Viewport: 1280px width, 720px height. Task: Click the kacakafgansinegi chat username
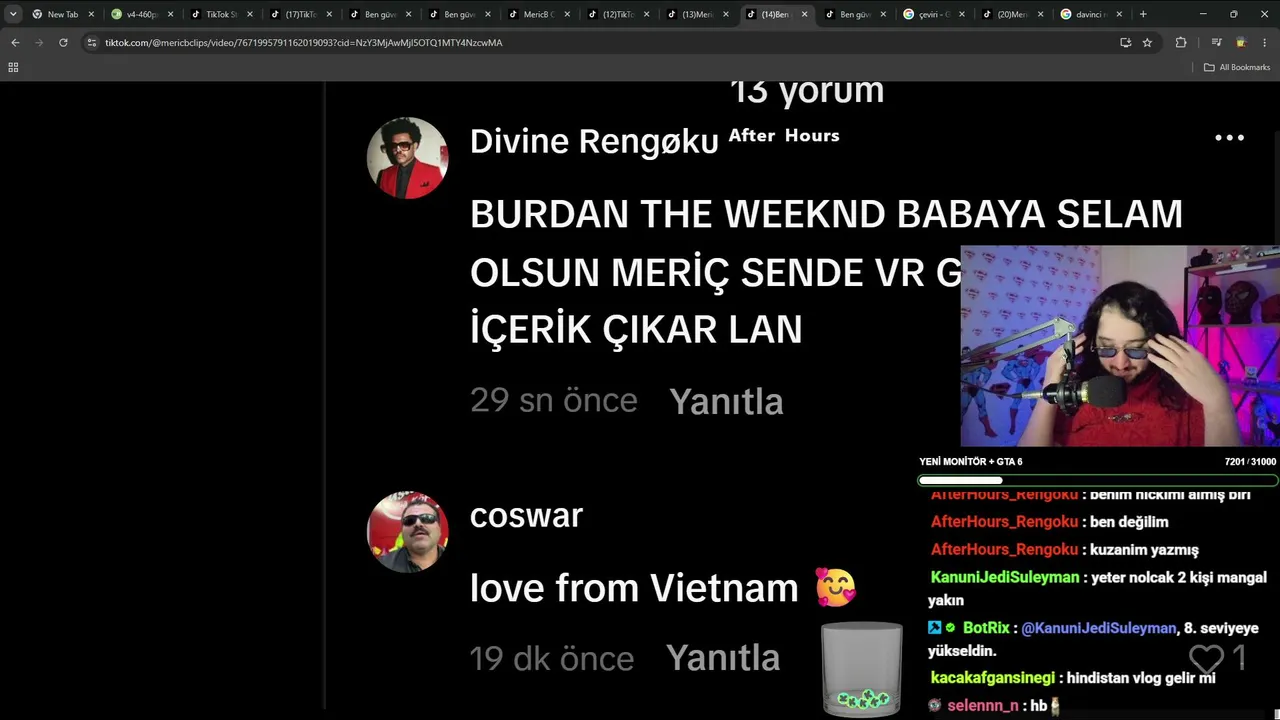coord(993,678)
